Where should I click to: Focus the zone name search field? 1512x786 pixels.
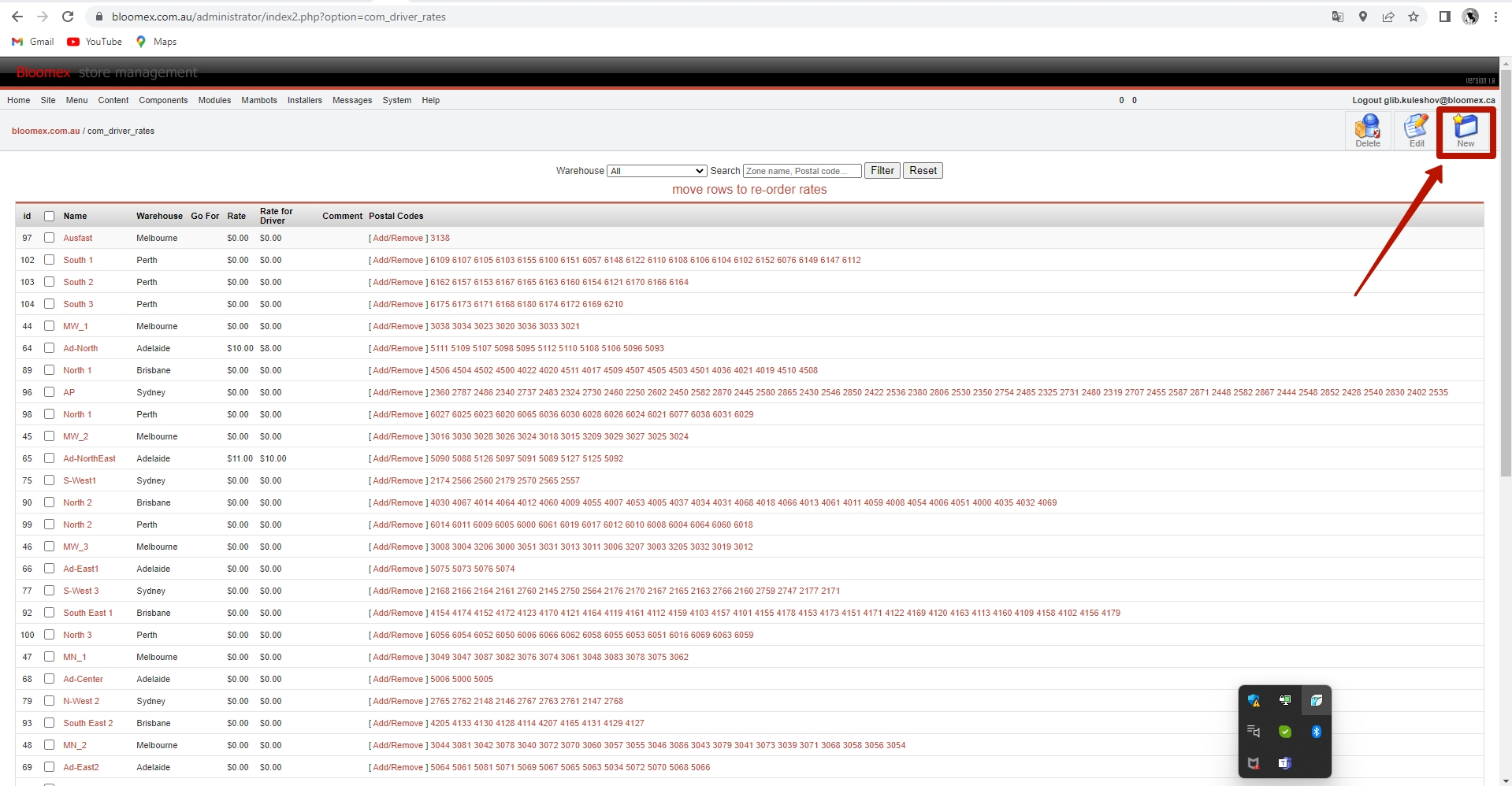(802, 171)
